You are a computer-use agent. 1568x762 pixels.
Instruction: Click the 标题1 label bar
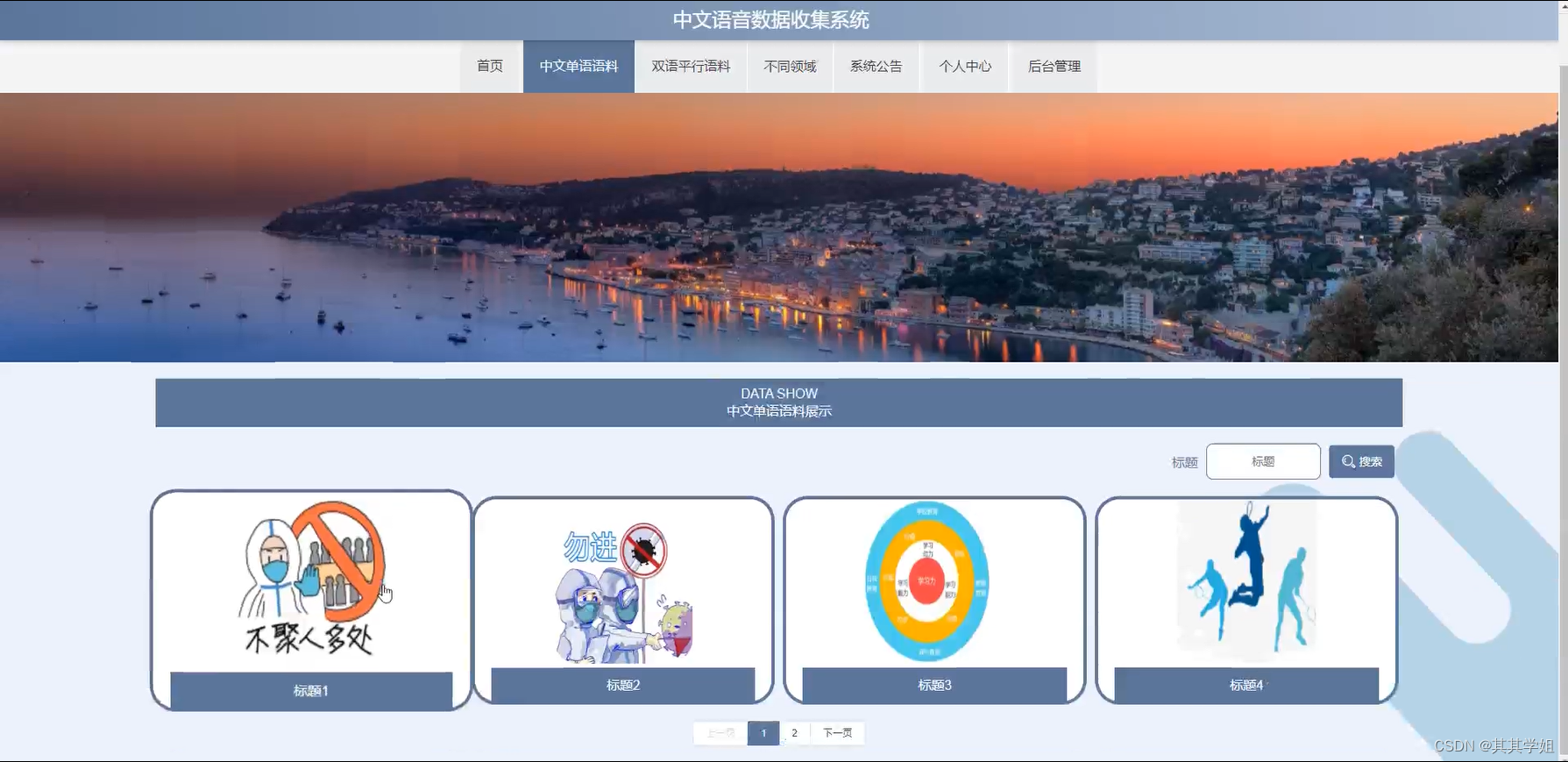point(311,691)
